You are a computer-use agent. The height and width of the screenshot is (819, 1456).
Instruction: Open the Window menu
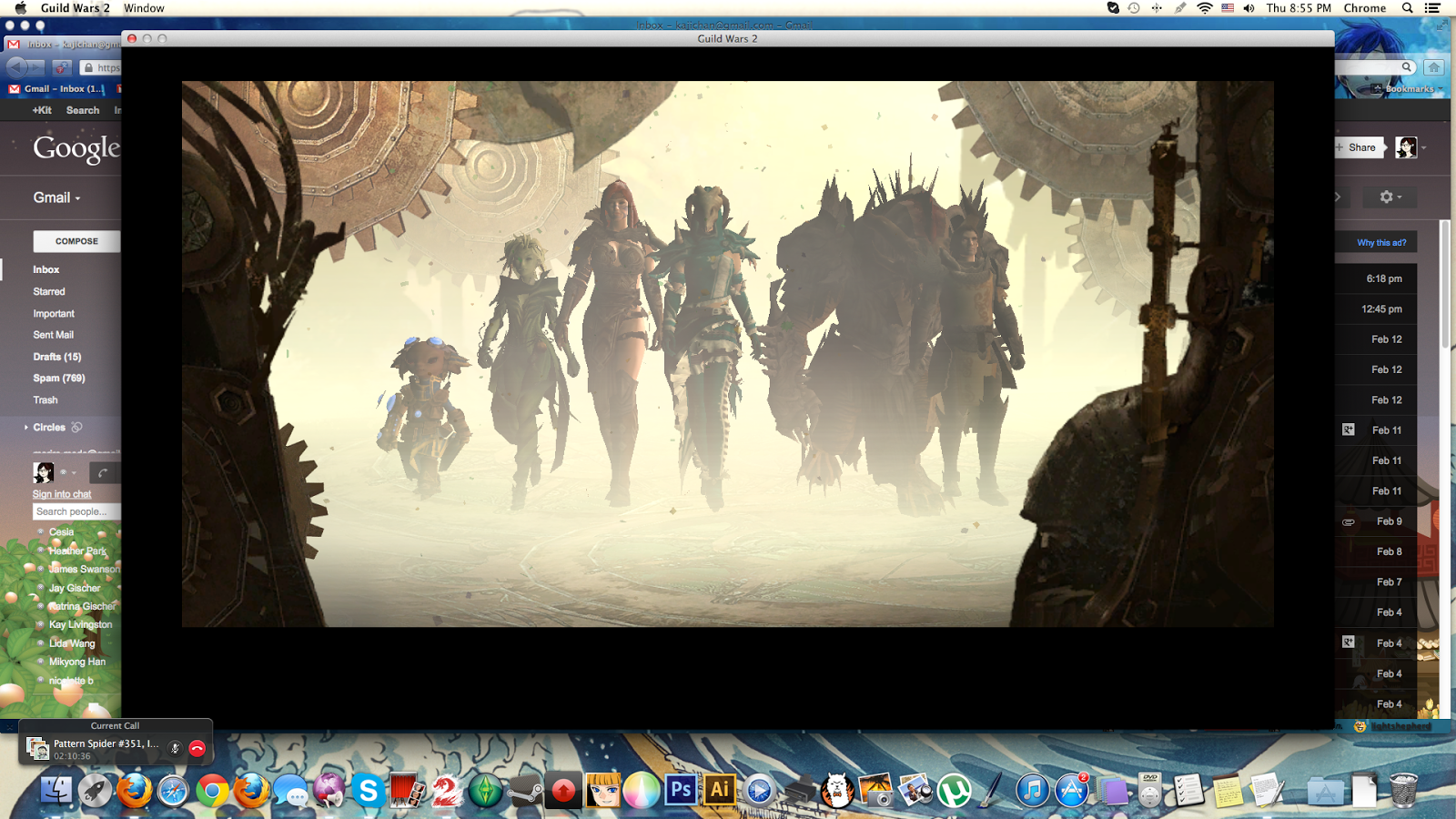pyautogui.click(x=144, y=8)
